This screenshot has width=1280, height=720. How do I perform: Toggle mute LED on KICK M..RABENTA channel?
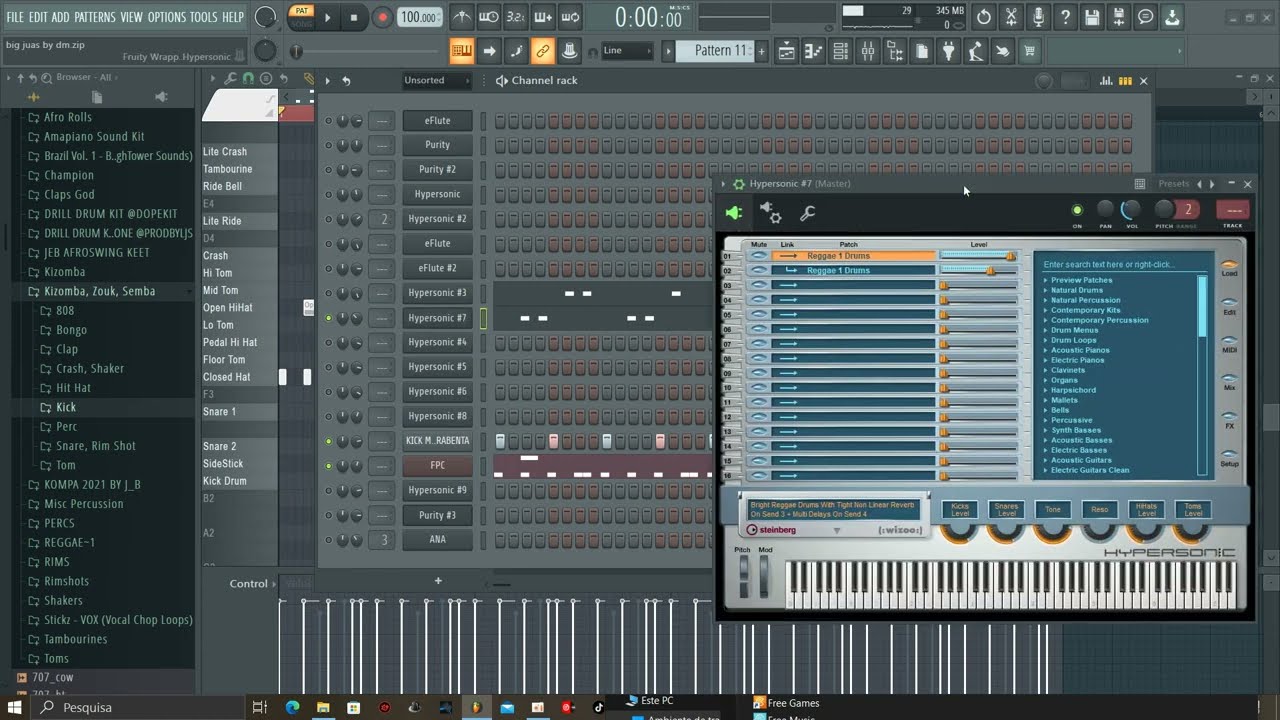328,441
